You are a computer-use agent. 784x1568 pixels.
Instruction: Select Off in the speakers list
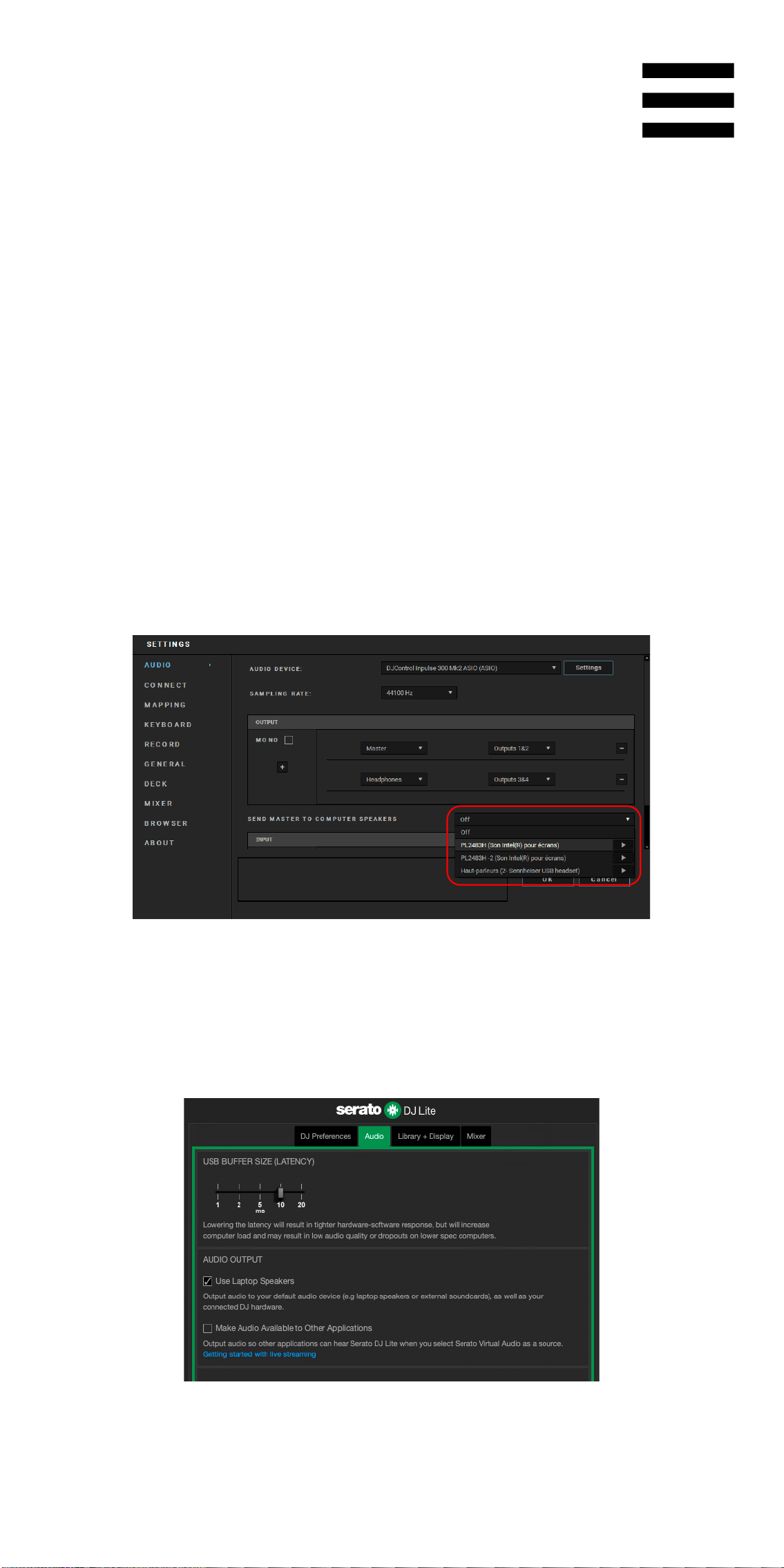pos(544,832)
